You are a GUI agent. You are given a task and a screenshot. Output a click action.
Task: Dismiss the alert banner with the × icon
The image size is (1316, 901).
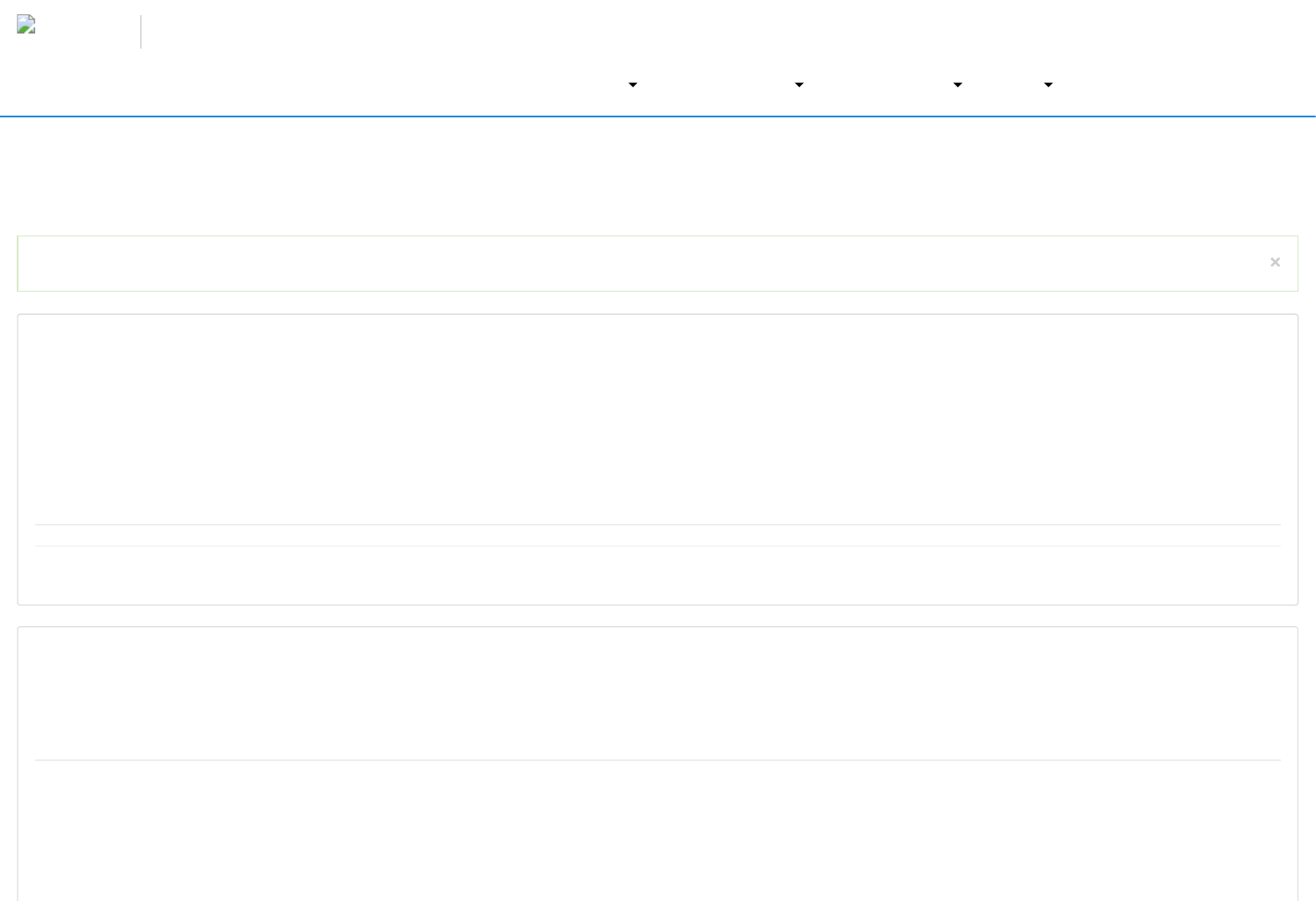coord(1275,262)
